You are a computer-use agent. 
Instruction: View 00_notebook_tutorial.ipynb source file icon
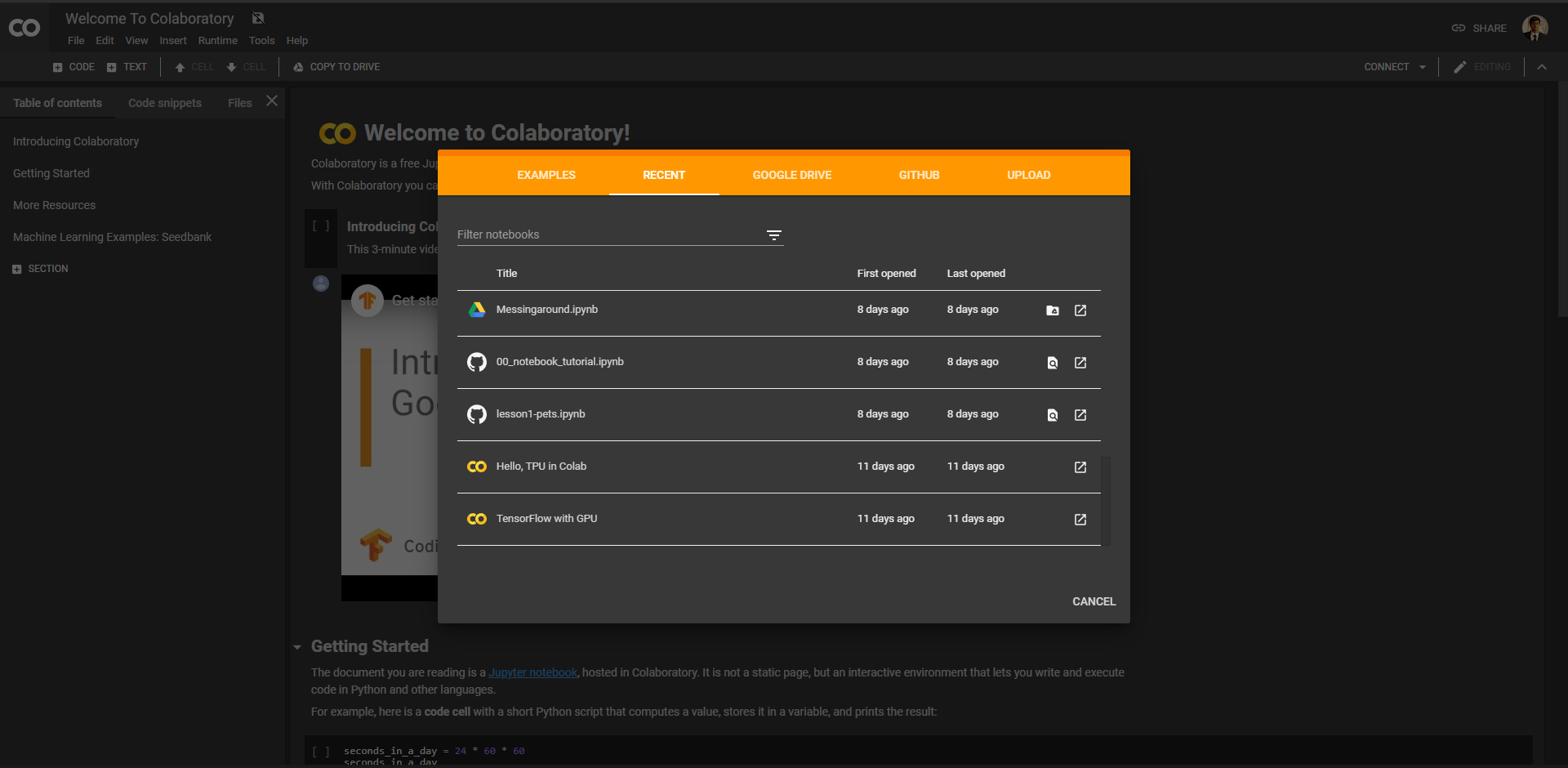click(x=1053, y=363)
